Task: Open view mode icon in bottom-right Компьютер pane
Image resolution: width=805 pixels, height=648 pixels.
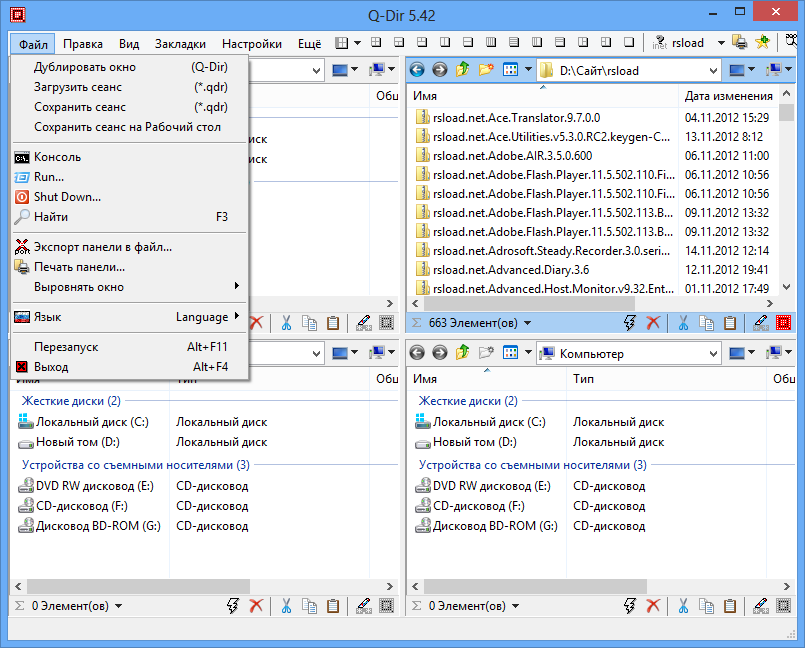Action: point(510,352)
